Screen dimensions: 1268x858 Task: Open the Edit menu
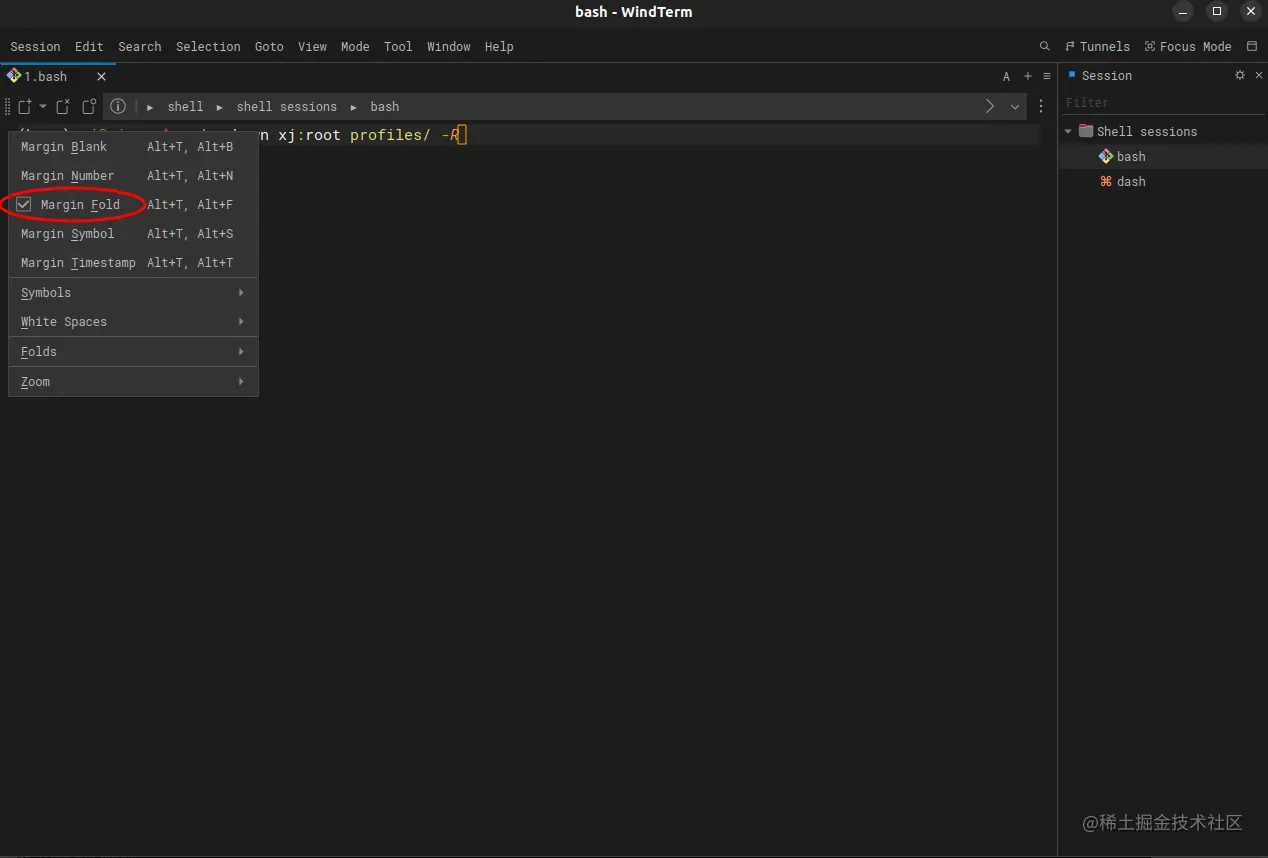coord(89,46)
